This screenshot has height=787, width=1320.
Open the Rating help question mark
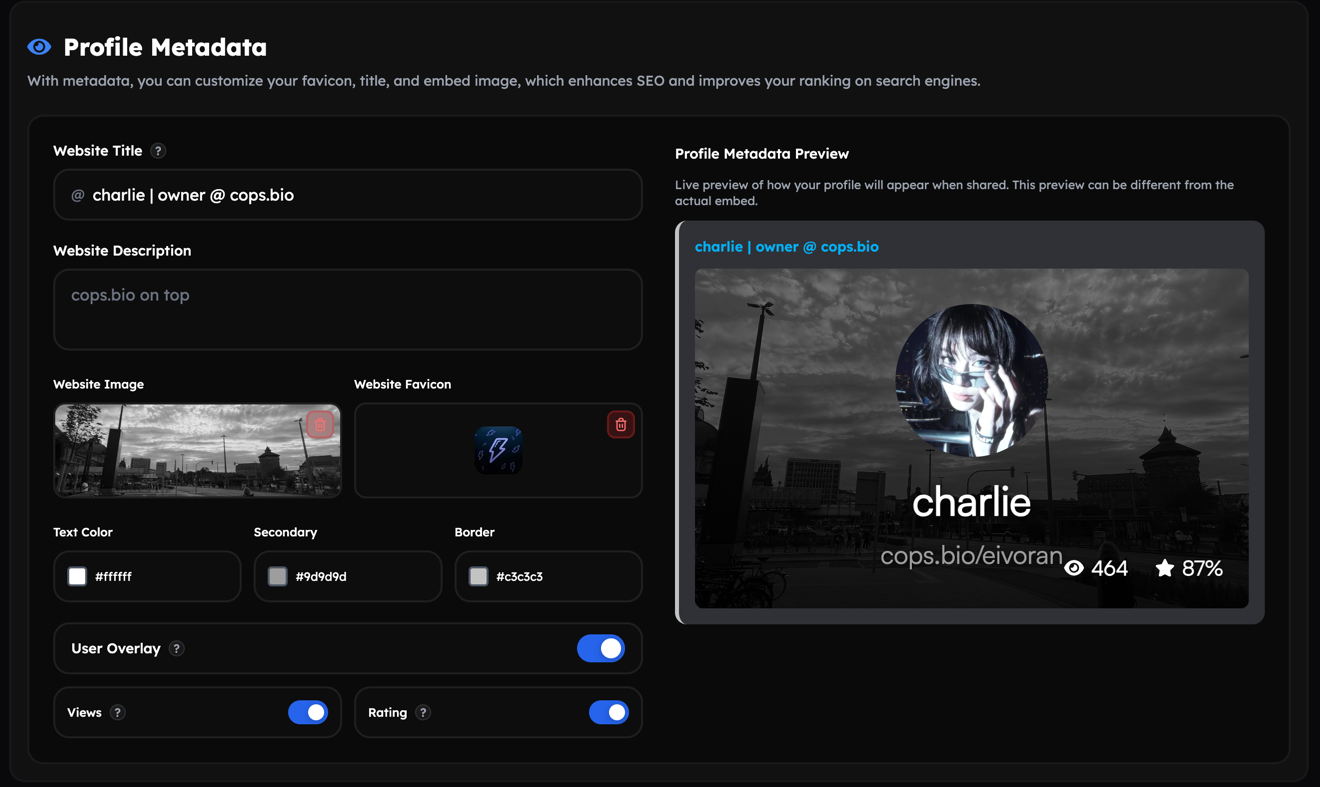point(423,712)
